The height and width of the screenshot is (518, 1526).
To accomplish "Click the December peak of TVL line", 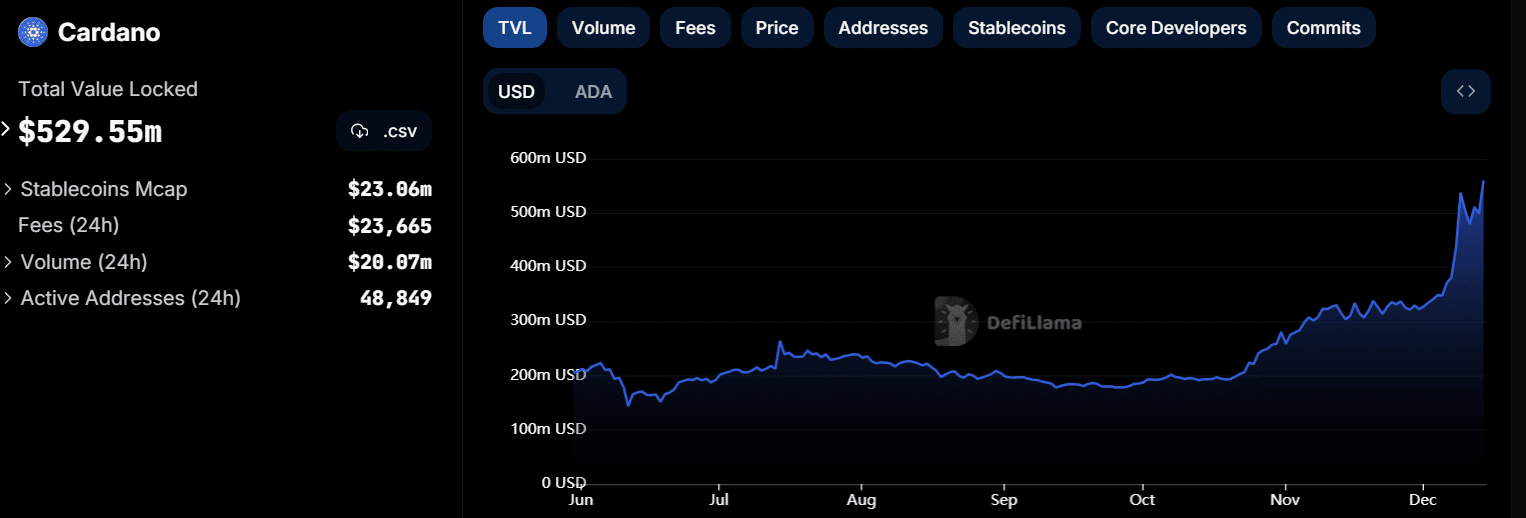I will pos(1483,181).
